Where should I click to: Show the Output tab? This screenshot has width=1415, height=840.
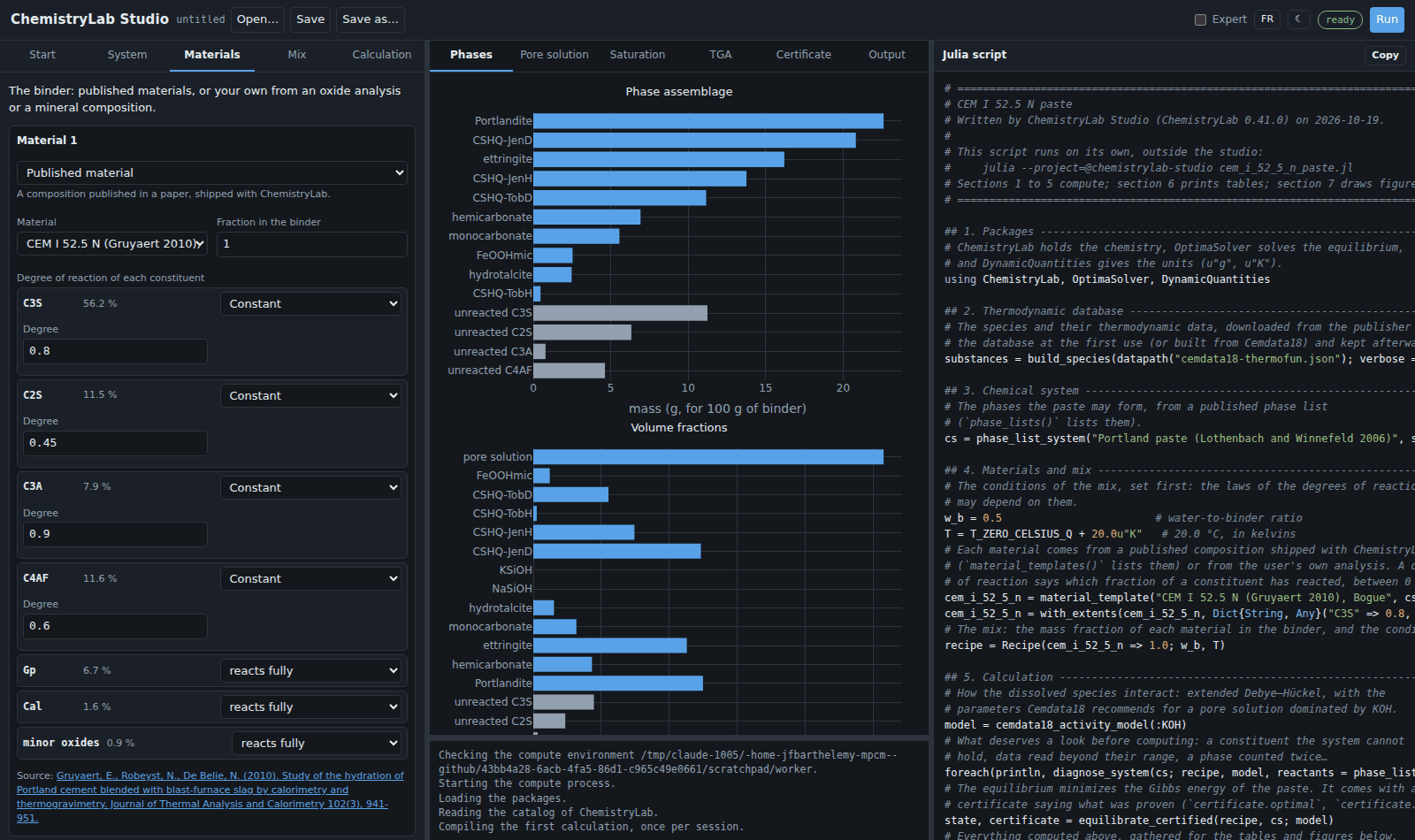(887, 55)
